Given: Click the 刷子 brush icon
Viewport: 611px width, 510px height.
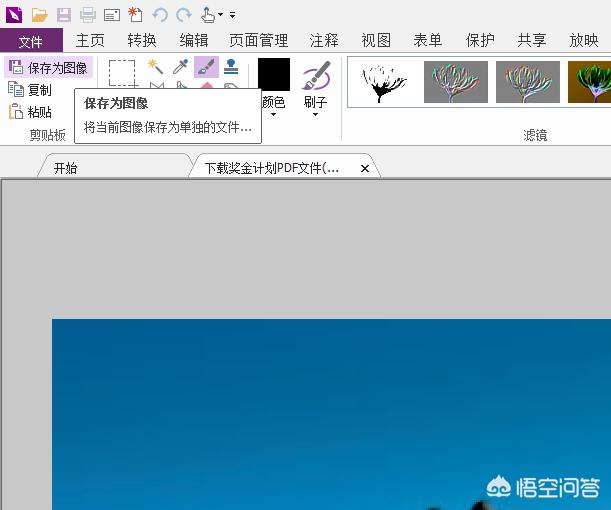Looking at the screenshot, I should [316, 76].
